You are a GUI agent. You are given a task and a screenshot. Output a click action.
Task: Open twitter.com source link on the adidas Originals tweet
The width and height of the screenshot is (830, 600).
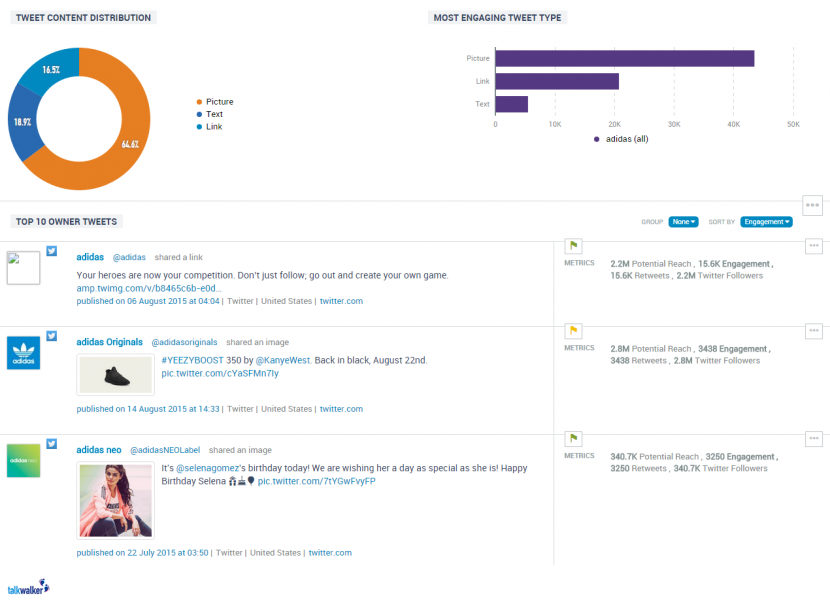point(341,409)
